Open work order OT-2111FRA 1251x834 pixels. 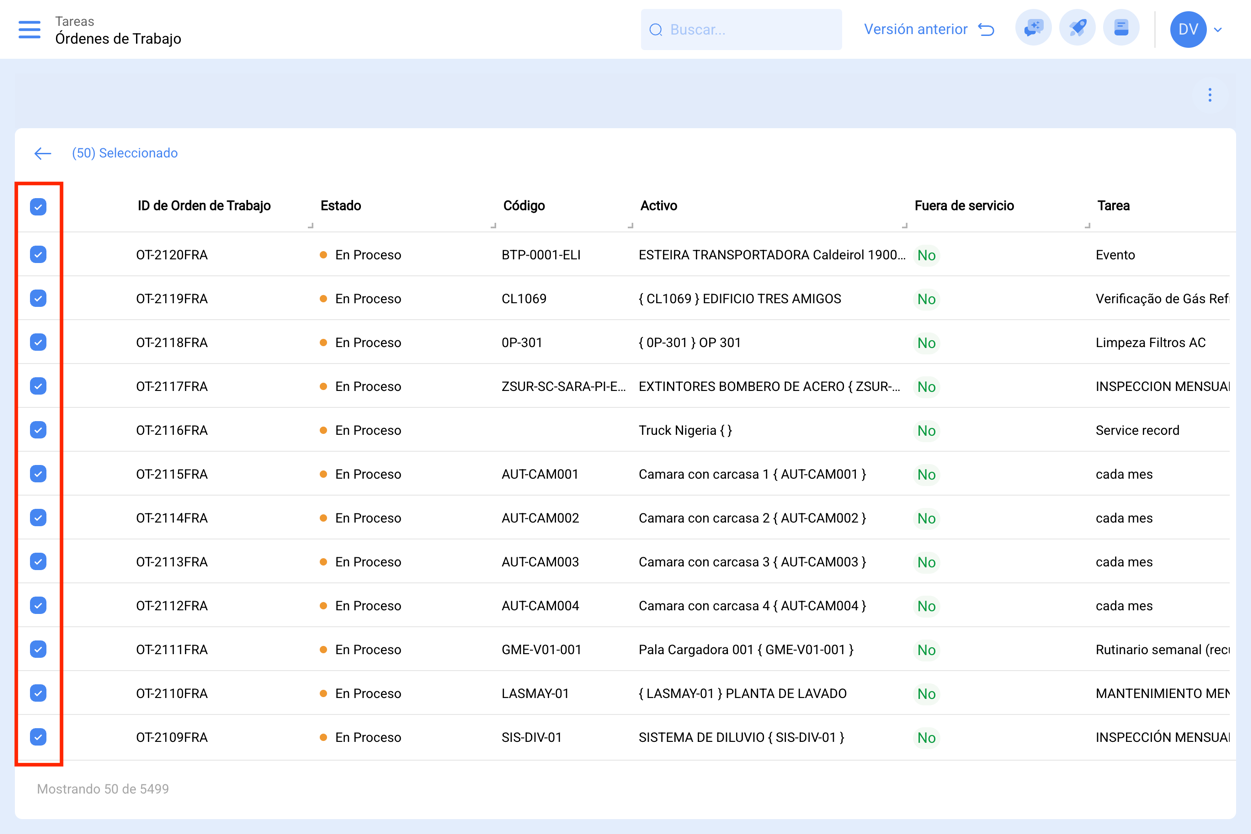click(172, 650)
